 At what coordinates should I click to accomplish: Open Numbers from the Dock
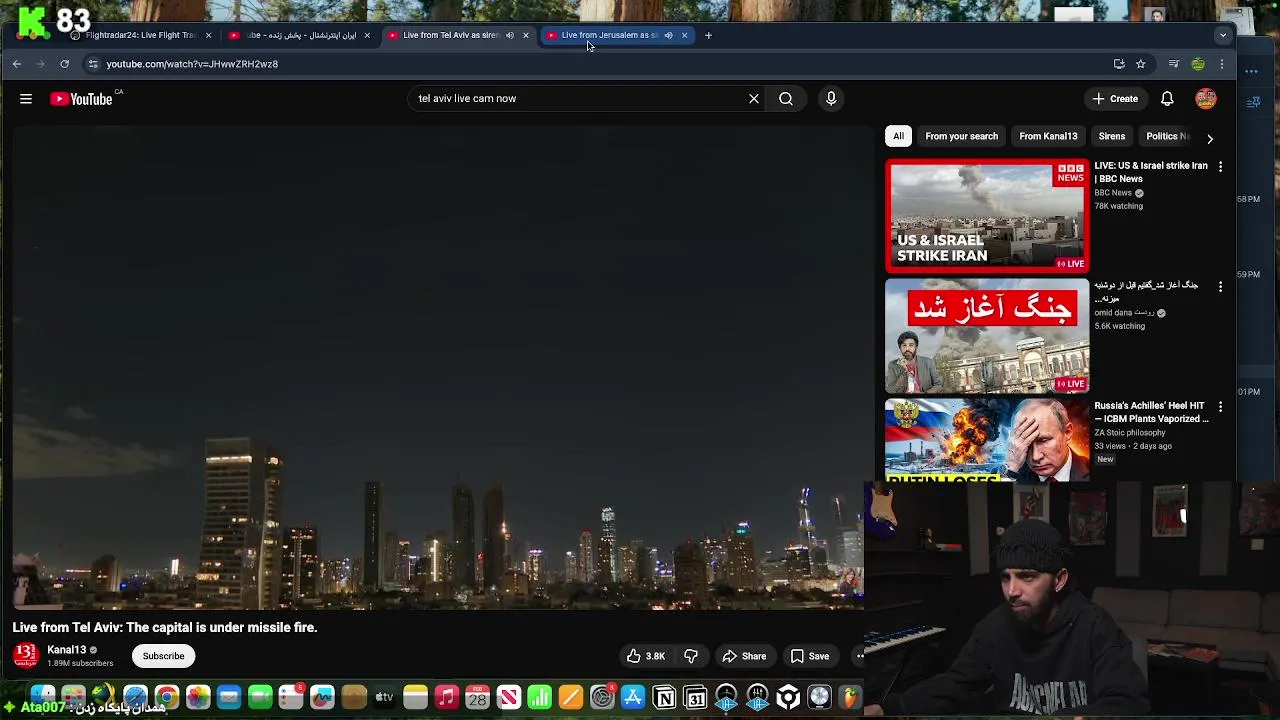pos(539,697)
